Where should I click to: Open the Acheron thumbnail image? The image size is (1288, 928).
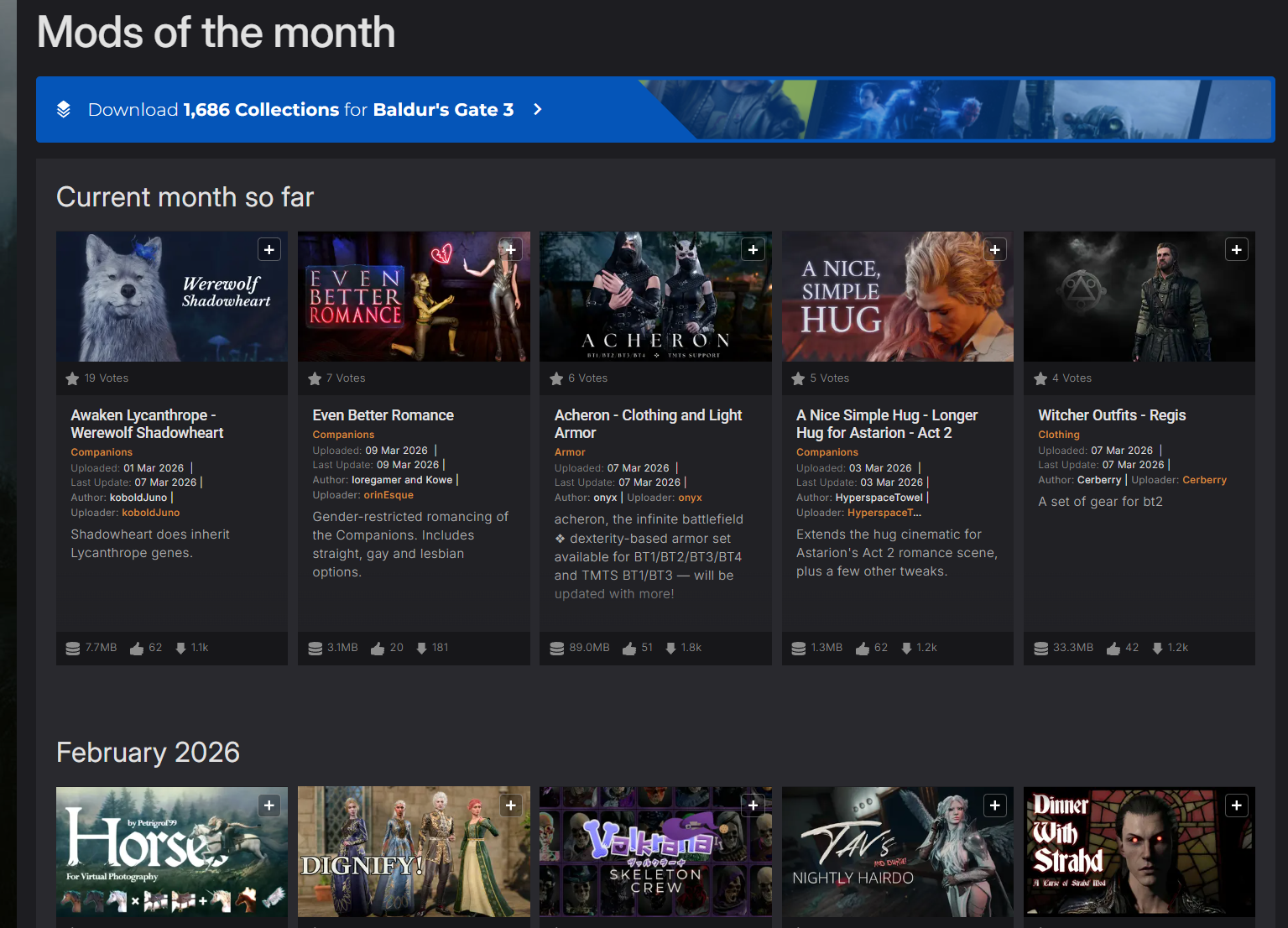coord(655,297)
